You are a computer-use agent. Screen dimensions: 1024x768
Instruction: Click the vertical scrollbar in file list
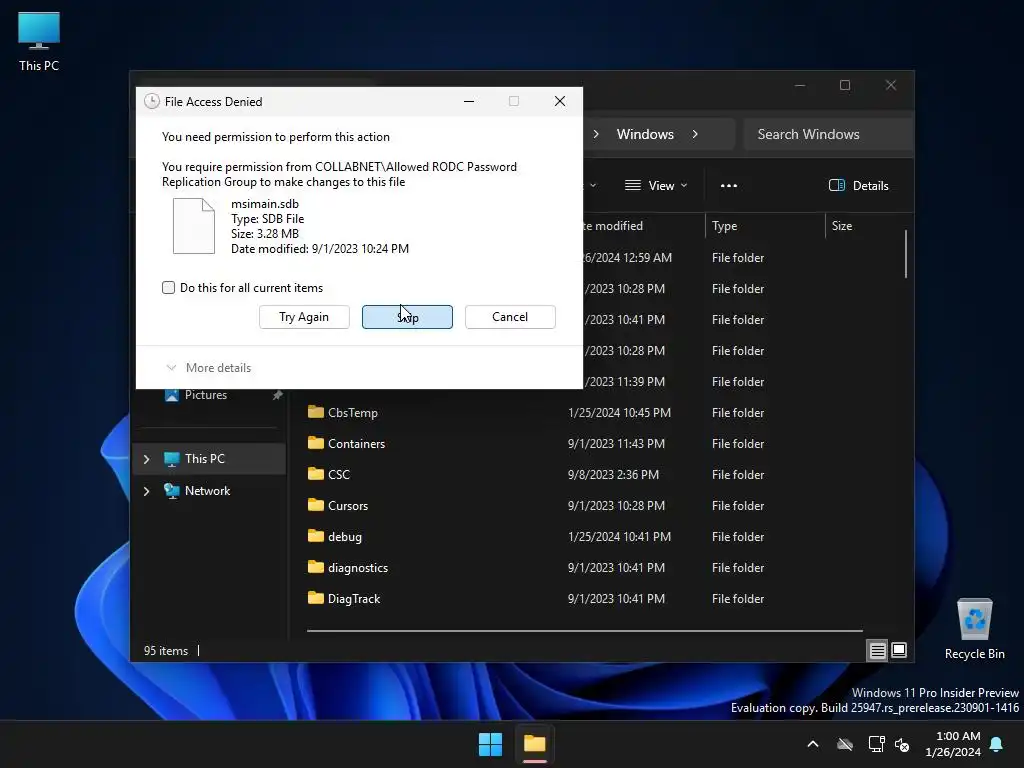coord(906,254)
